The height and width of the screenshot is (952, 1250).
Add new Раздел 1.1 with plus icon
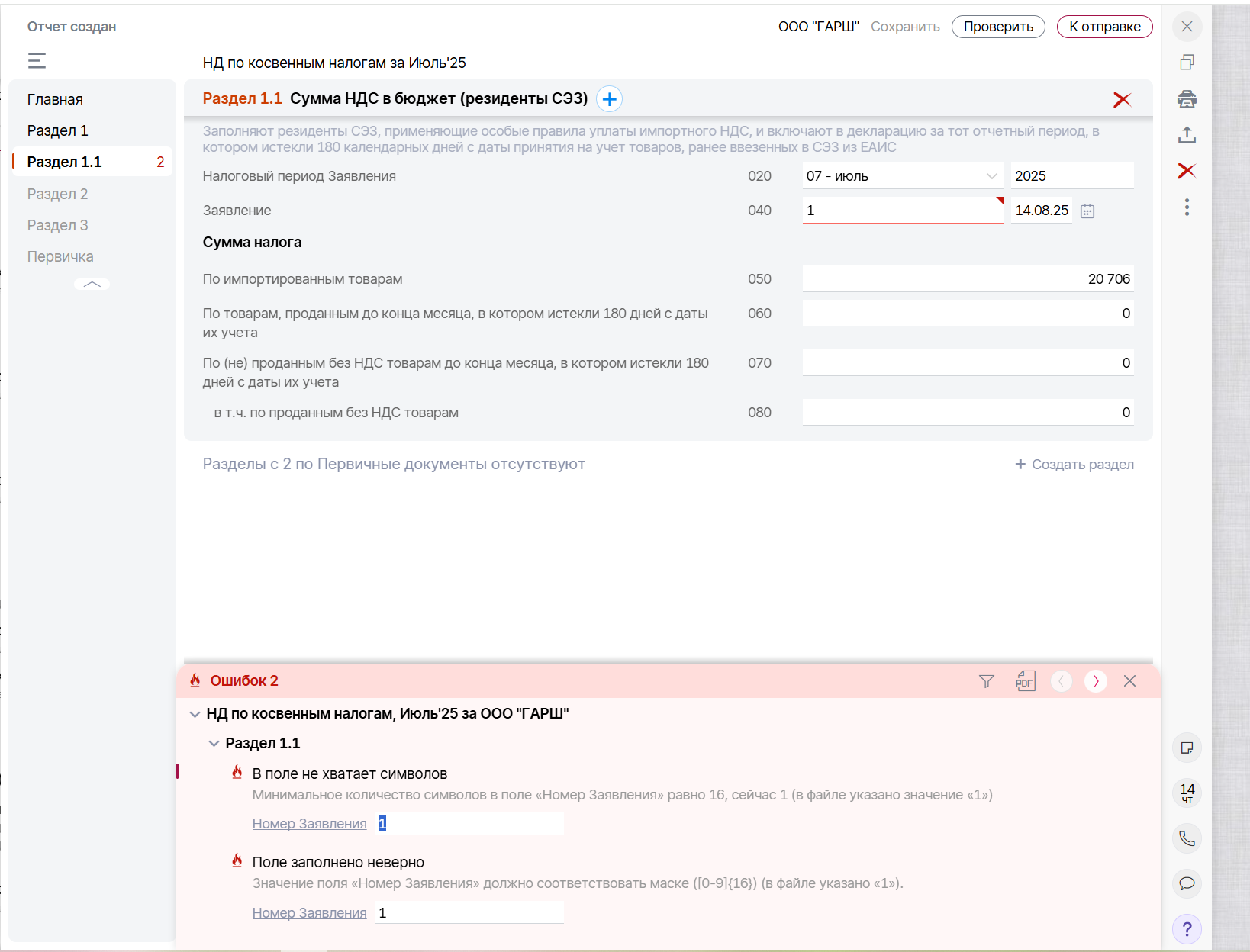click(x=609, y=99)
